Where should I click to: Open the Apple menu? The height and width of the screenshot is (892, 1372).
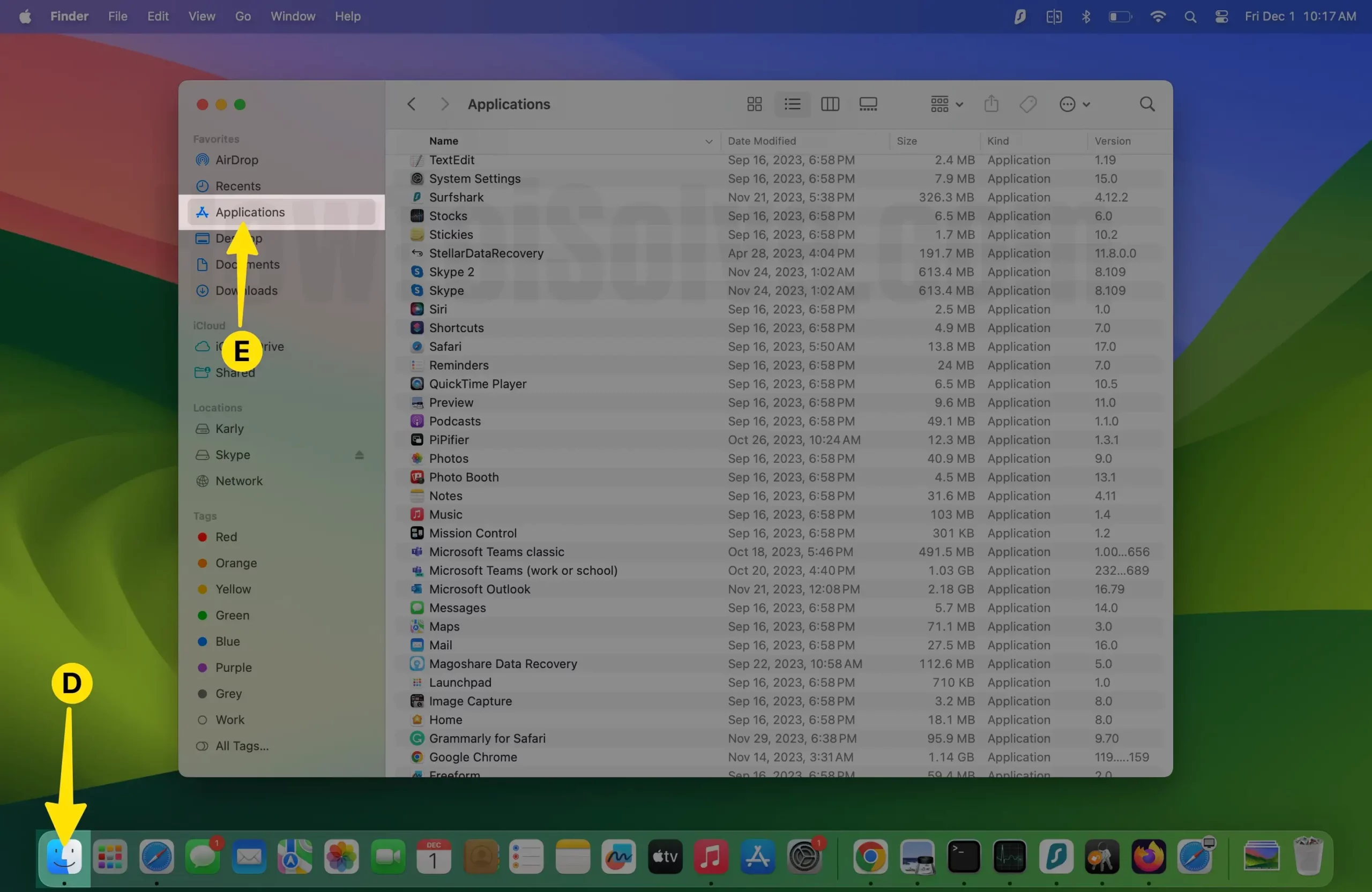click(25, 16)
